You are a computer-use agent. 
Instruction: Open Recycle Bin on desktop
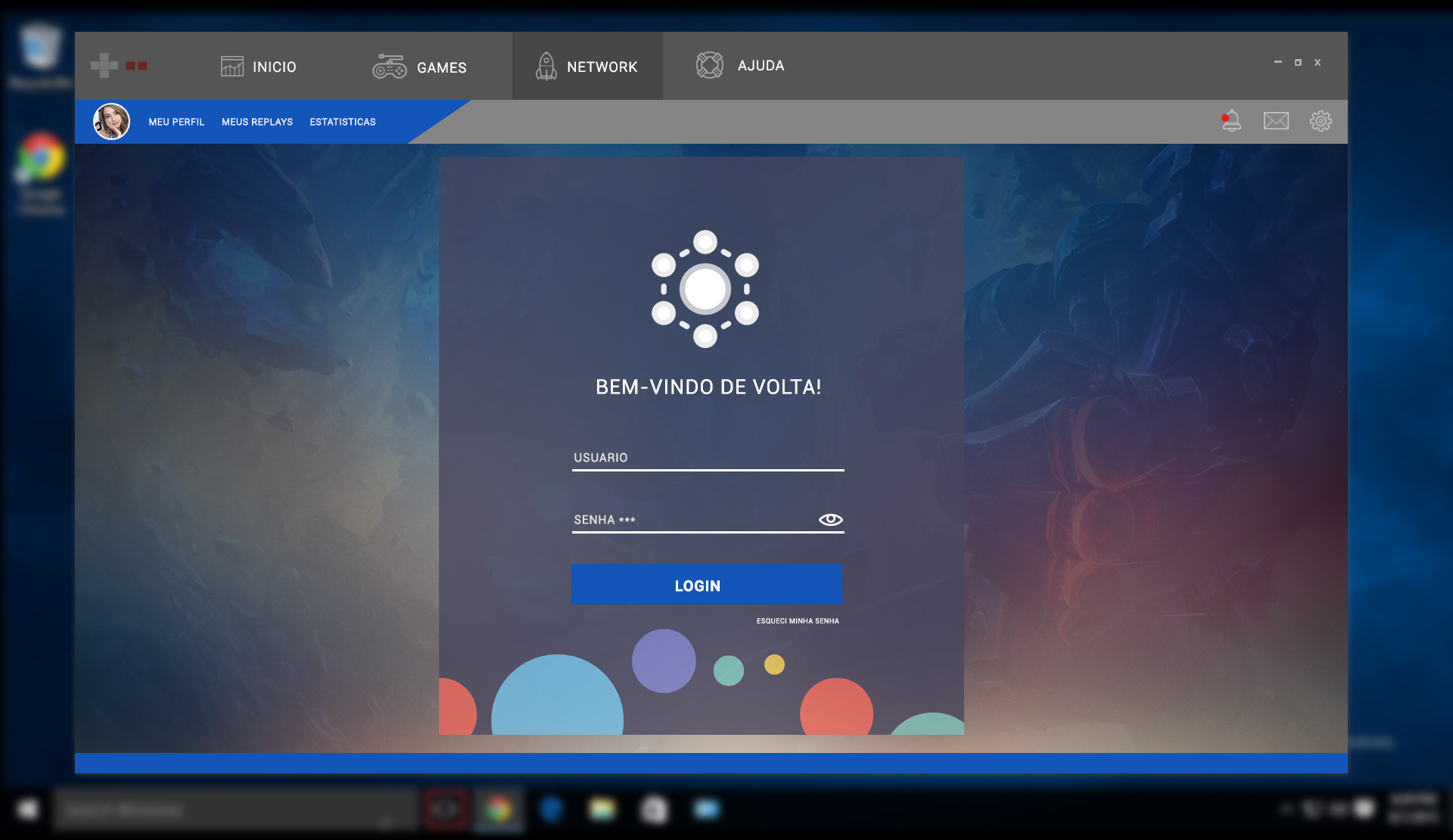pos(41,57)
